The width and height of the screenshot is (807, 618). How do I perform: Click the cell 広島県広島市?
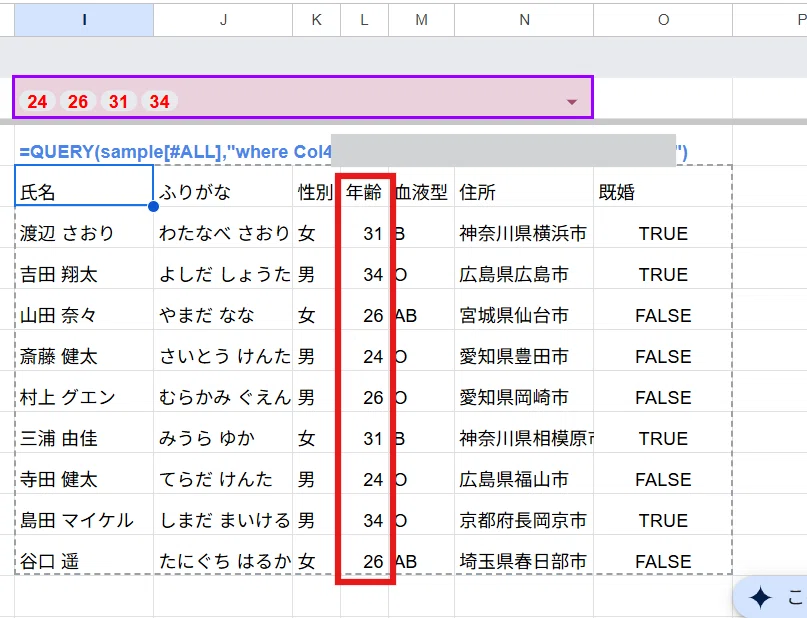(x=524, y=268)
